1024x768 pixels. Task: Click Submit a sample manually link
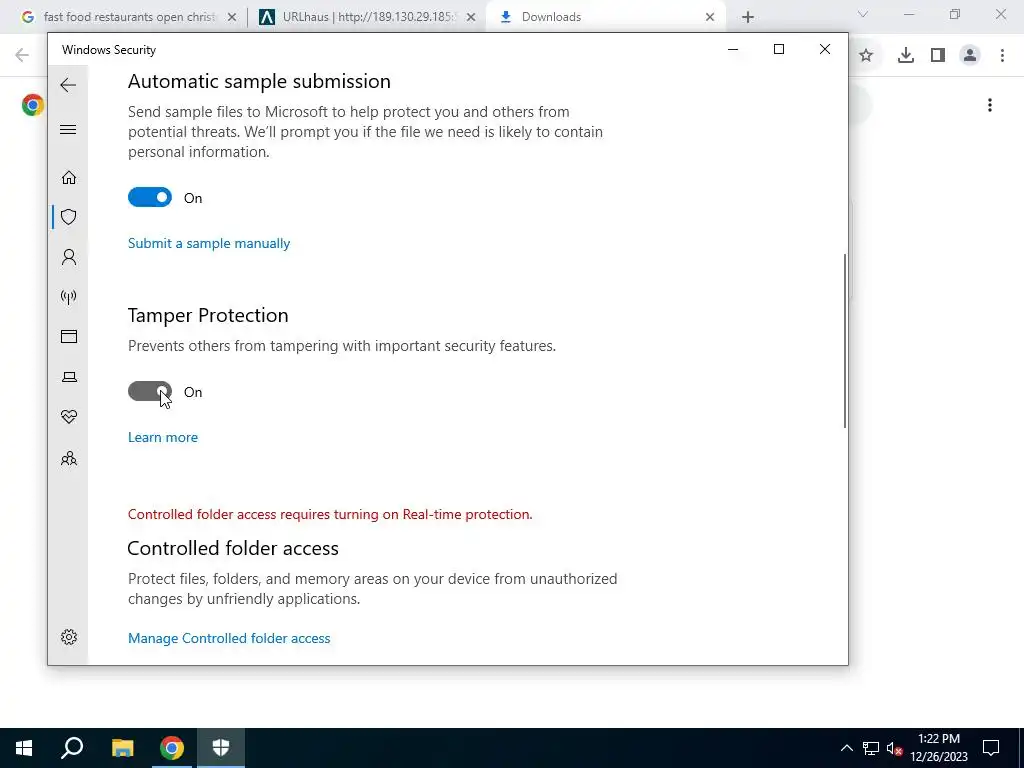pos(209,243)
